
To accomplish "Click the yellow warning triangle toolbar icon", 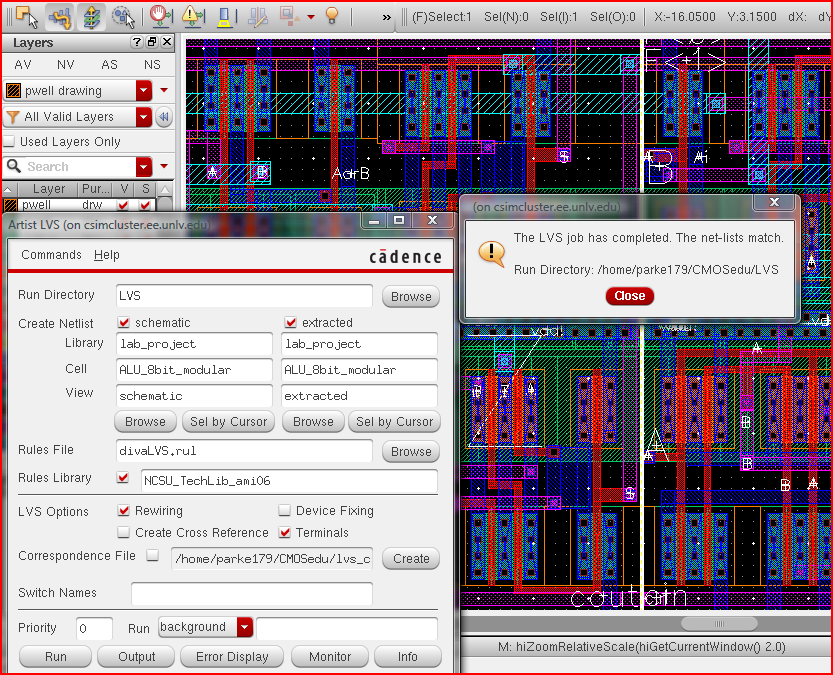I will pyautogui.click(x=192, y=16).
